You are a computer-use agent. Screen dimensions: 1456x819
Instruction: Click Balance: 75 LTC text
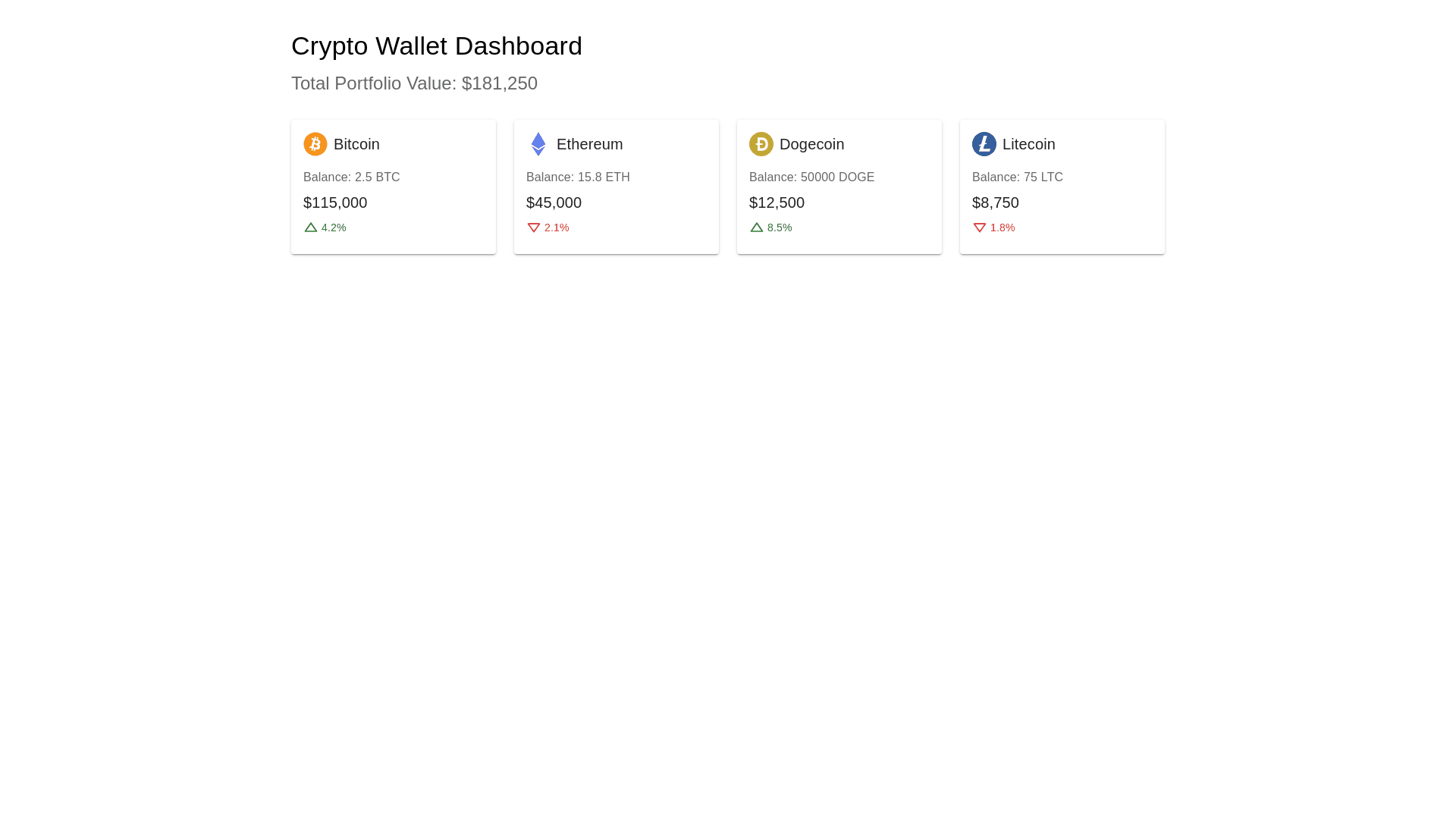click(1017, 177)
